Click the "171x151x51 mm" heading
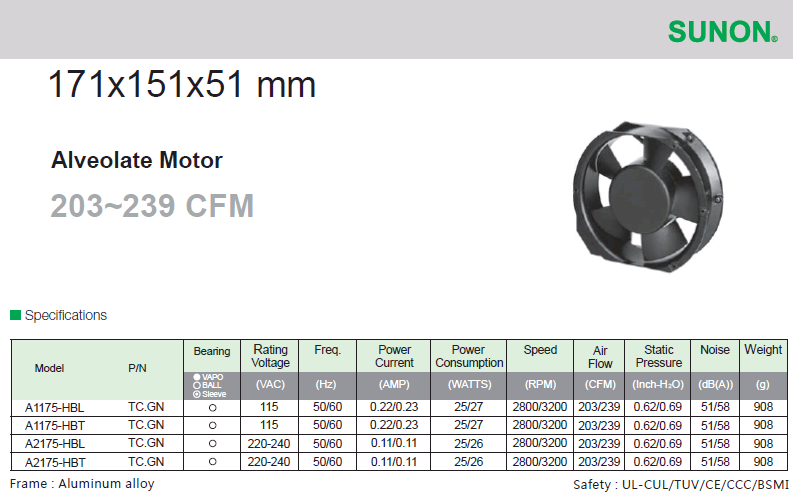This screenshot has width=793, height=502. coord(182,84)
